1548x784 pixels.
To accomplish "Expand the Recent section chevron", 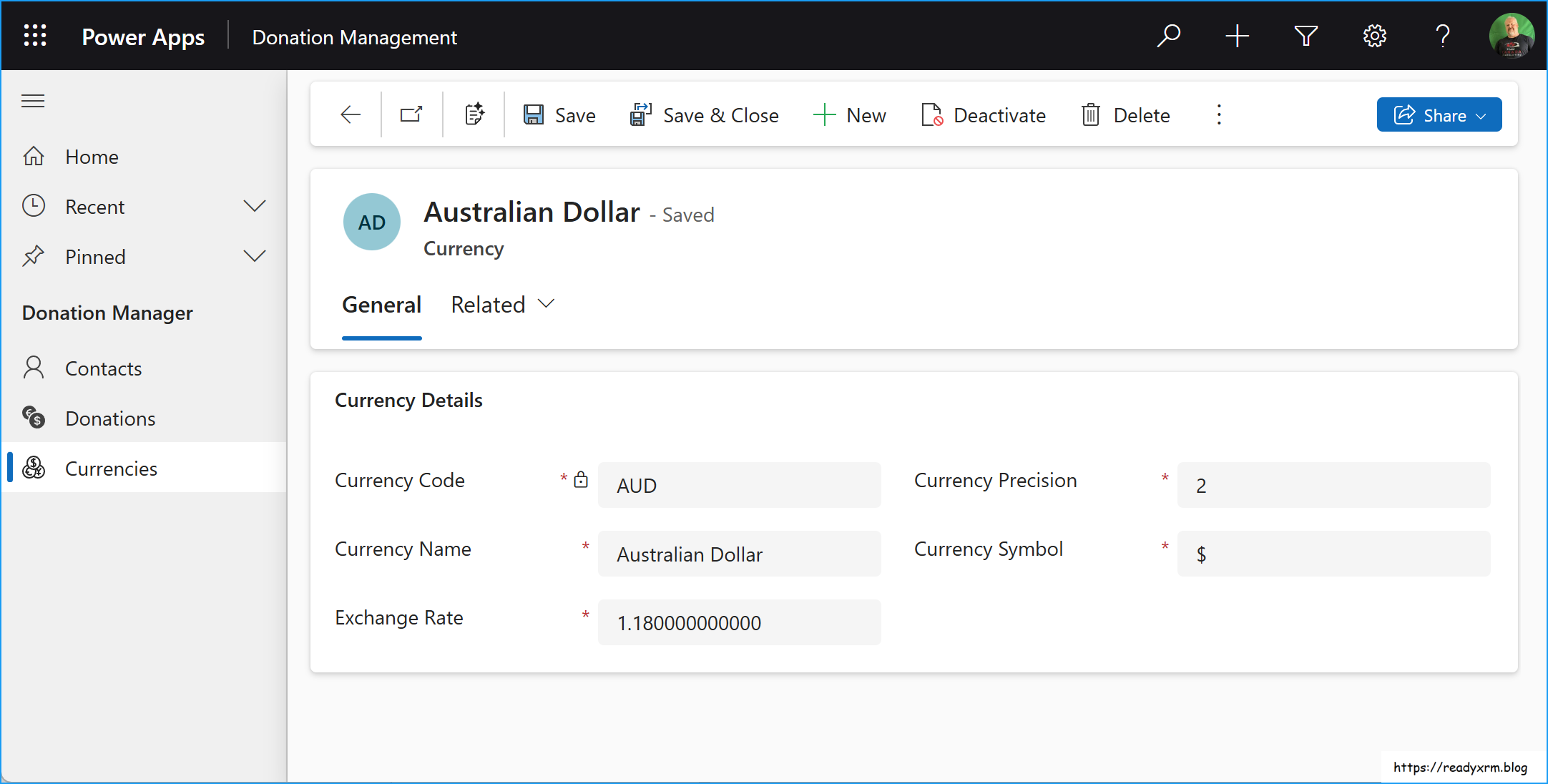I will pos(255,205).
